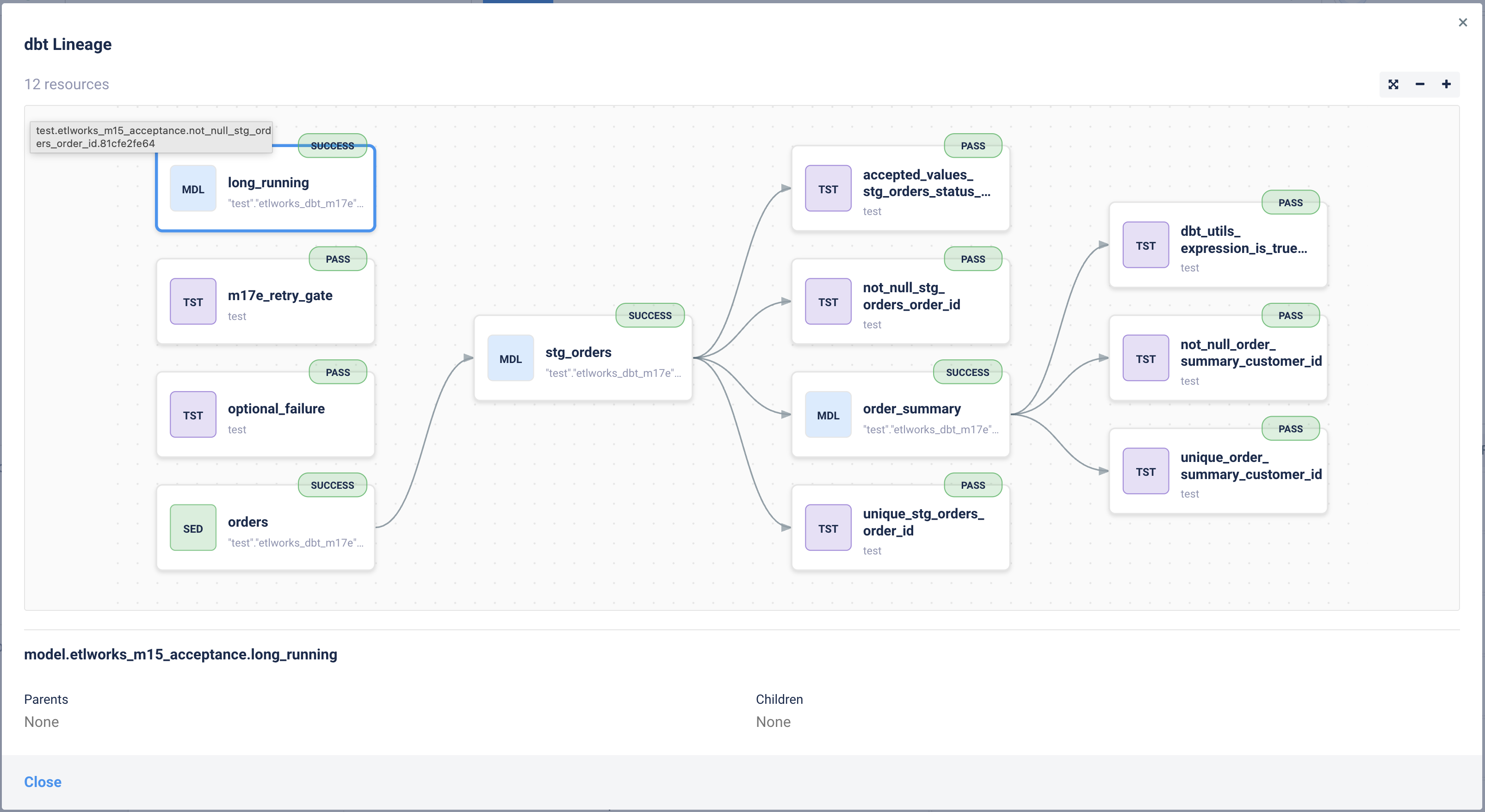Select the stg_orders model node
Viewport: 1485px width, 812px height.
(x=583, y=358)
